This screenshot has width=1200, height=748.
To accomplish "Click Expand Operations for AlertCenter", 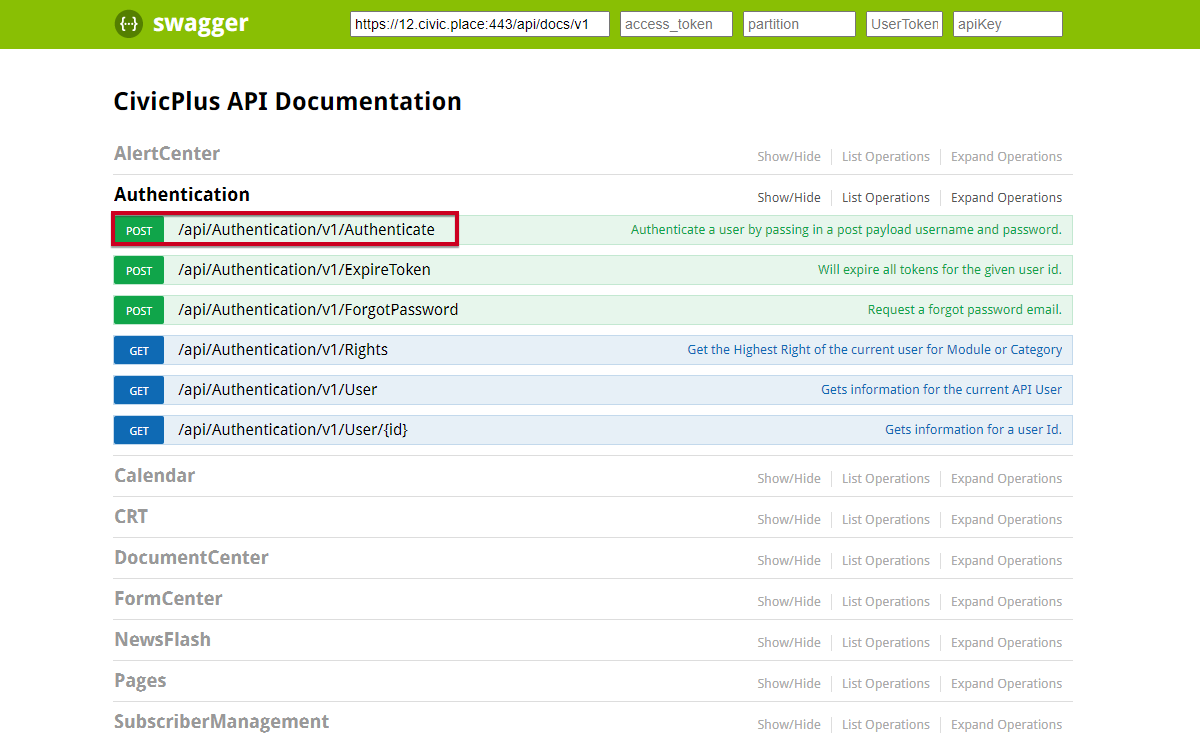I will [1006, 157].
